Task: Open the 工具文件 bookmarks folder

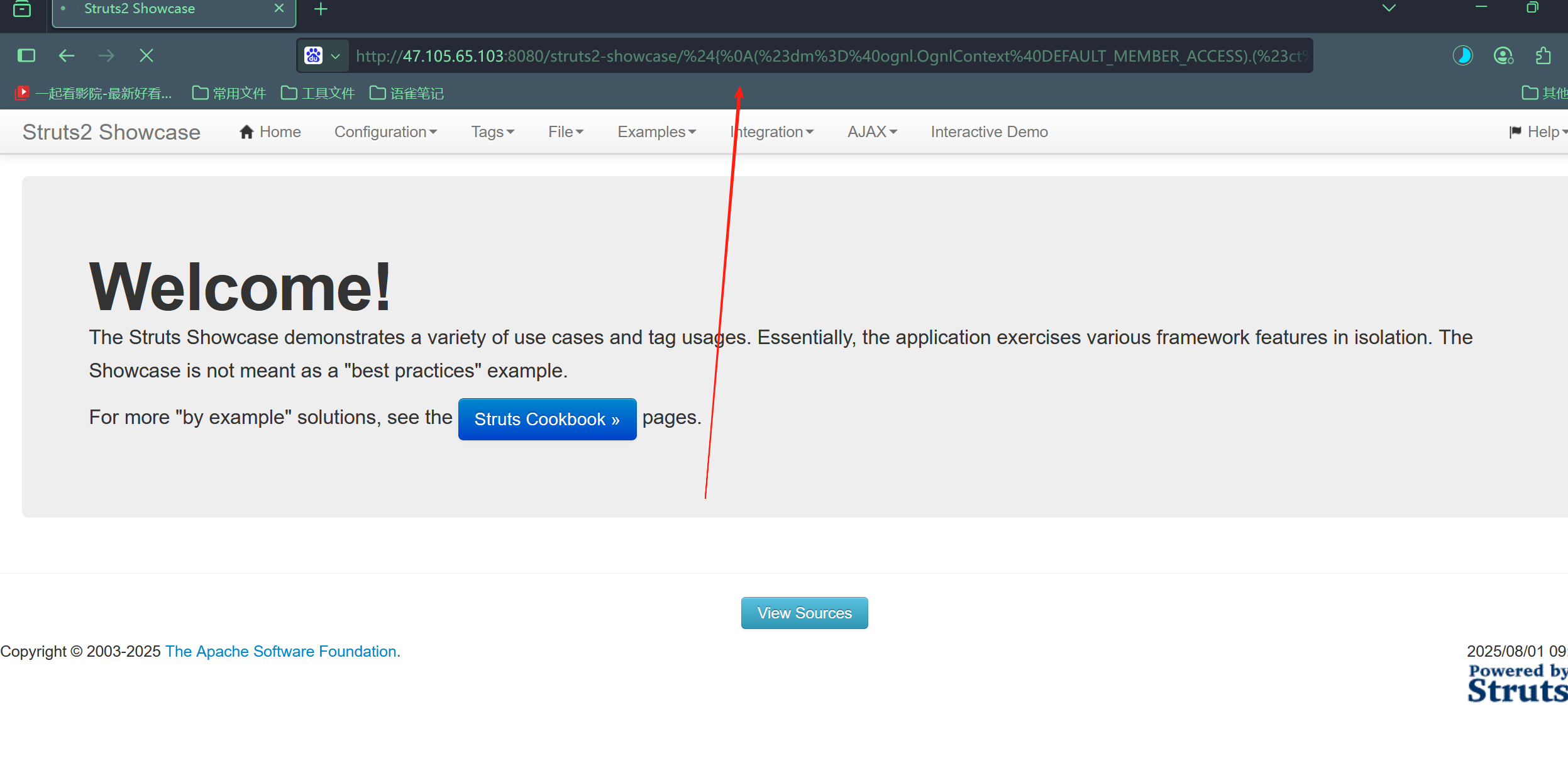Action: 317,93
